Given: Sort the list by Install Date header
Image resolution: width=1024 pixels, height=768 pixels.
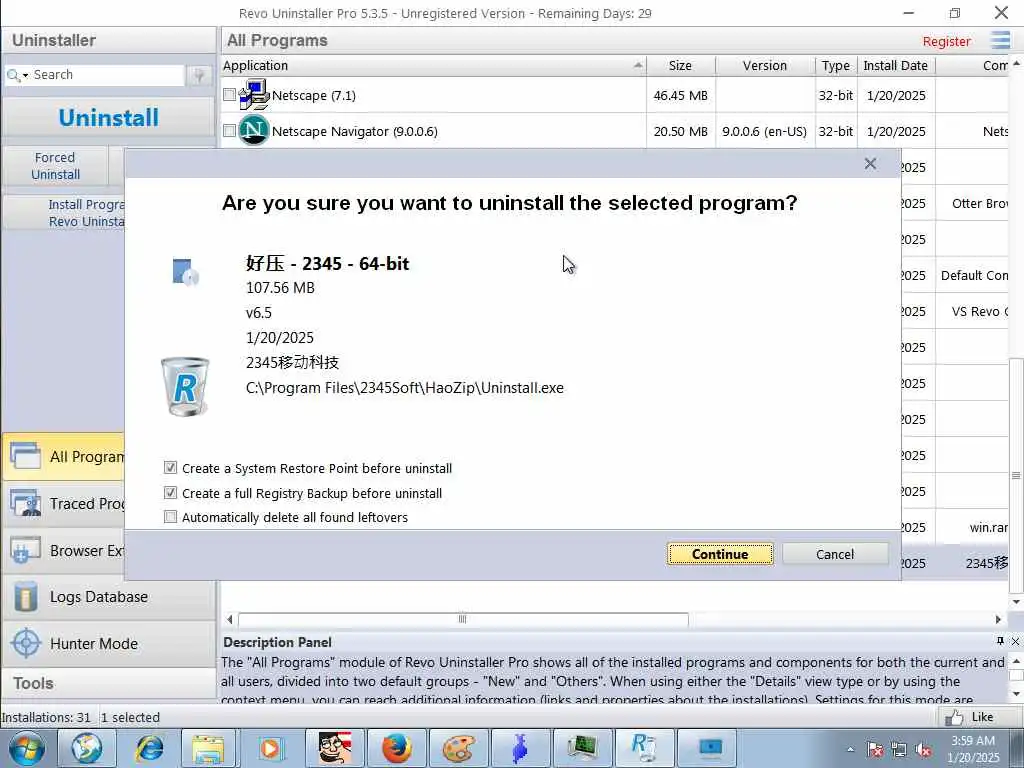Looking at the screenshot, I should point(895,65).
